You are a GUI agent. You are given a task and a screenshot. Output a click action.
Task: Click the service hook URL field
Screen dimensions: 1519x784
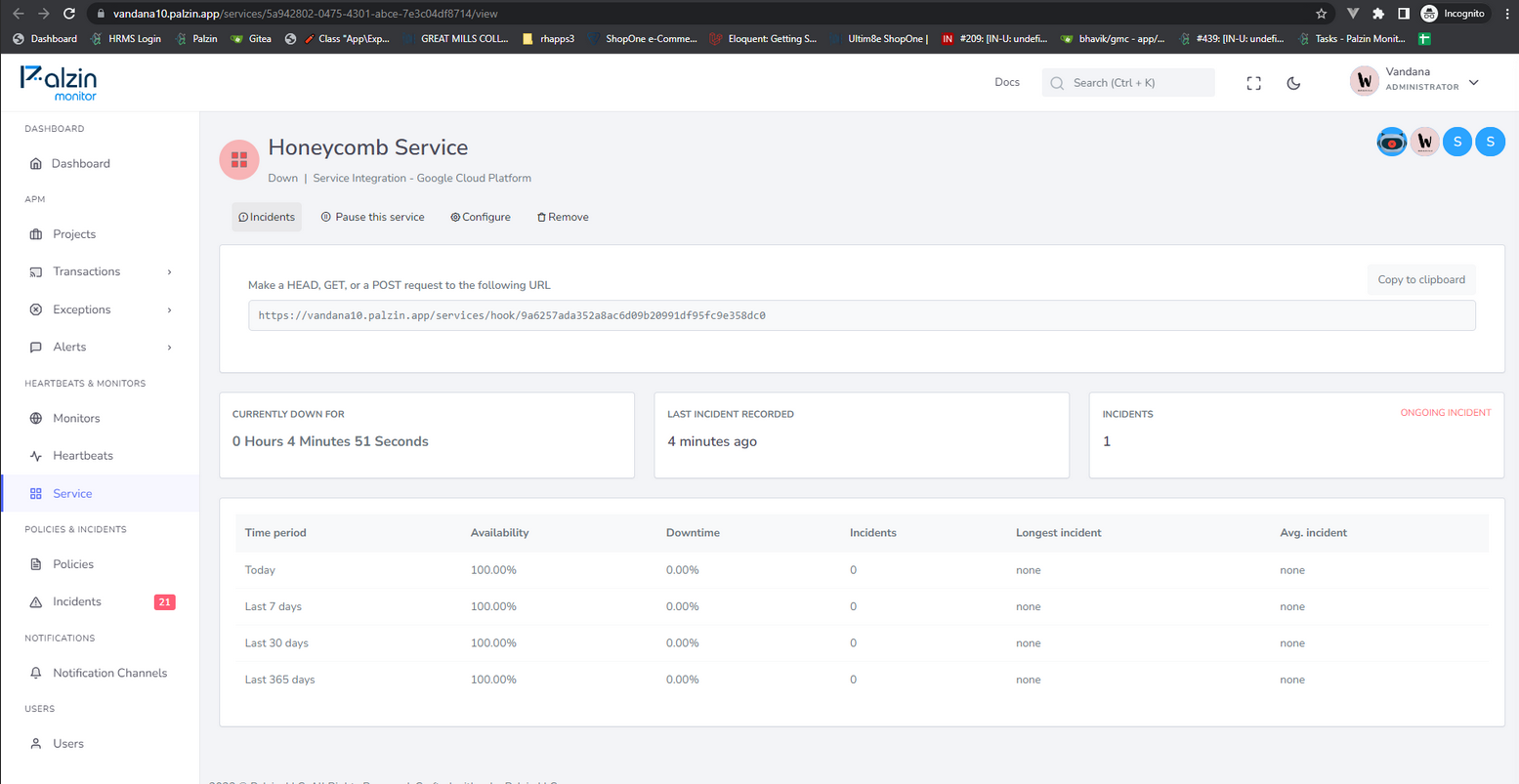(x=862, y=315)
